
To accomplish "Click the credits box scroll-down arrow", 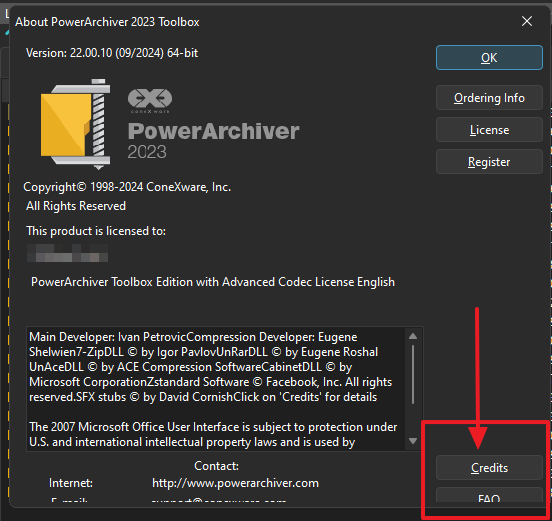I will [413, 441].
